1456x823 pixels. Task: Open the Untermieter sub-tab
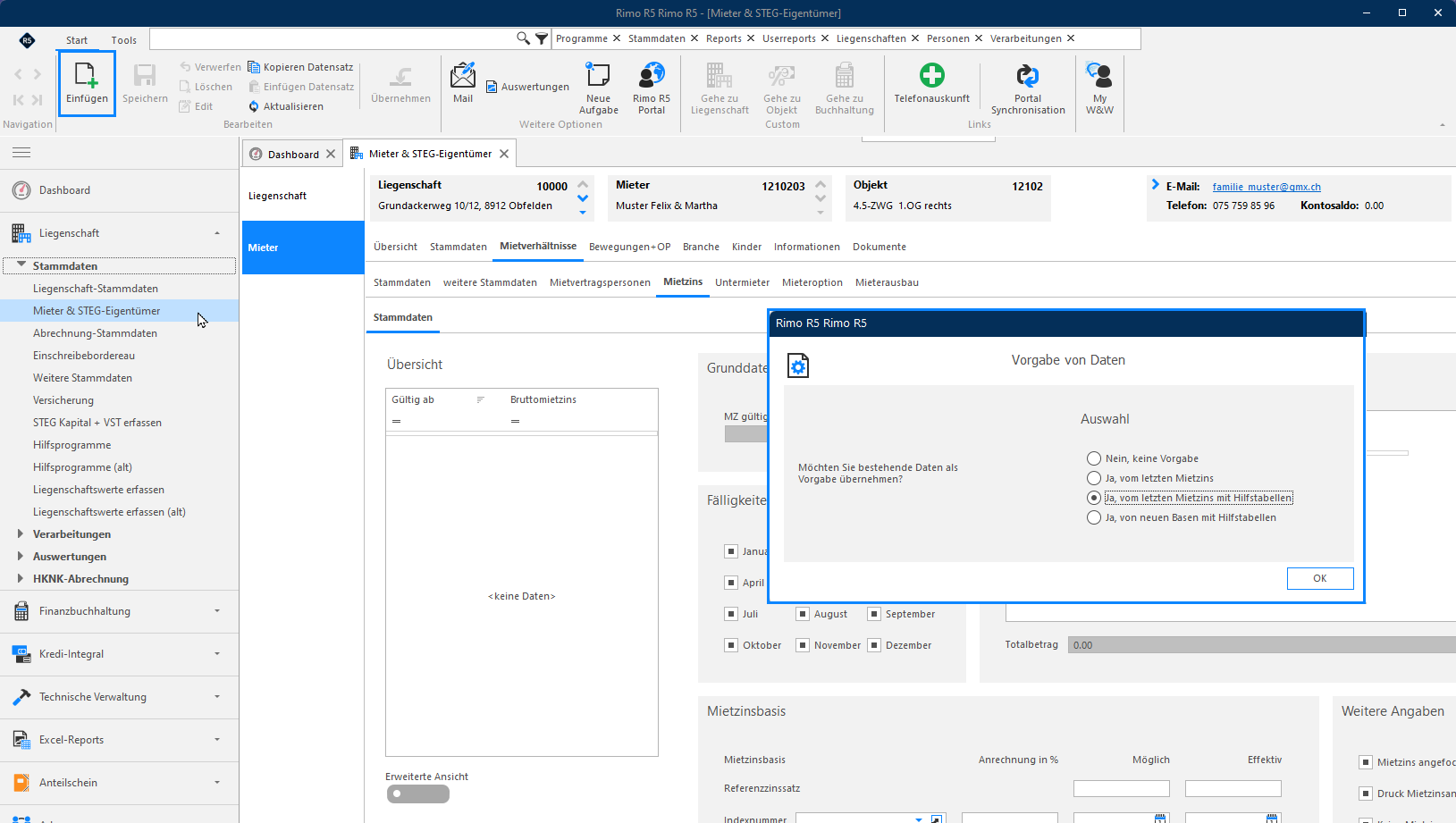tap(742, 282)
